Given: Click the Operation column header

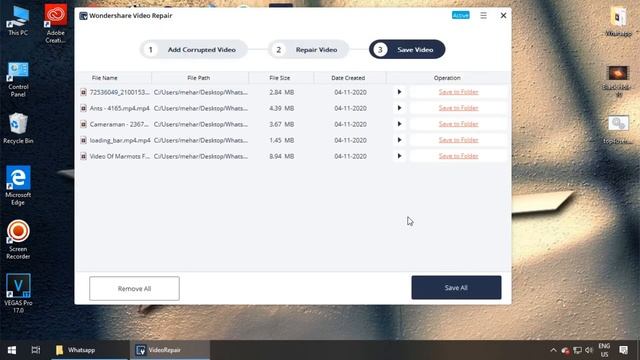Looking at the screenshot, I should pos(447,78).
